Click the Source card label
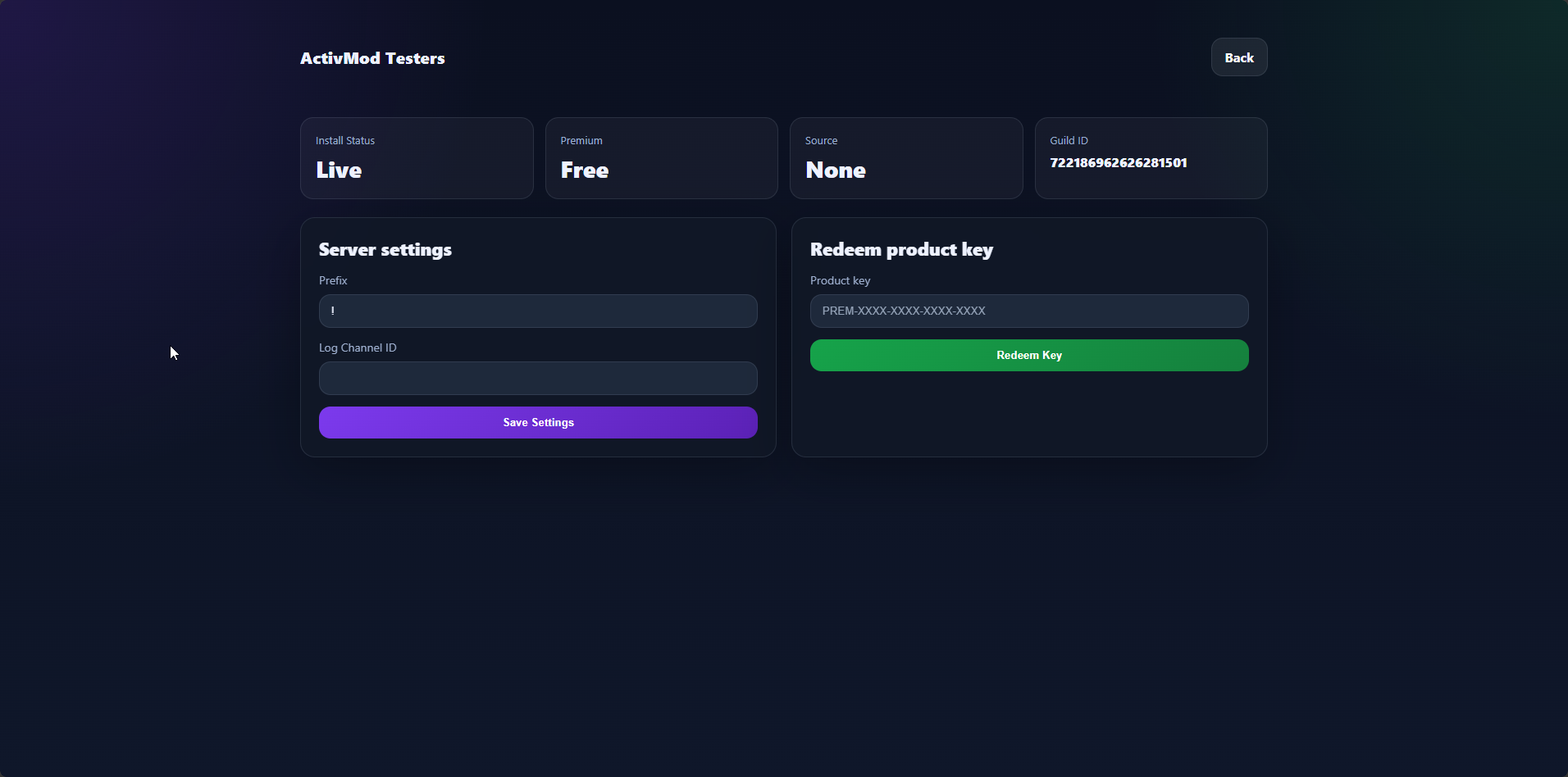The height and width of the screenshot is (777, 1568). click(821, 141)
